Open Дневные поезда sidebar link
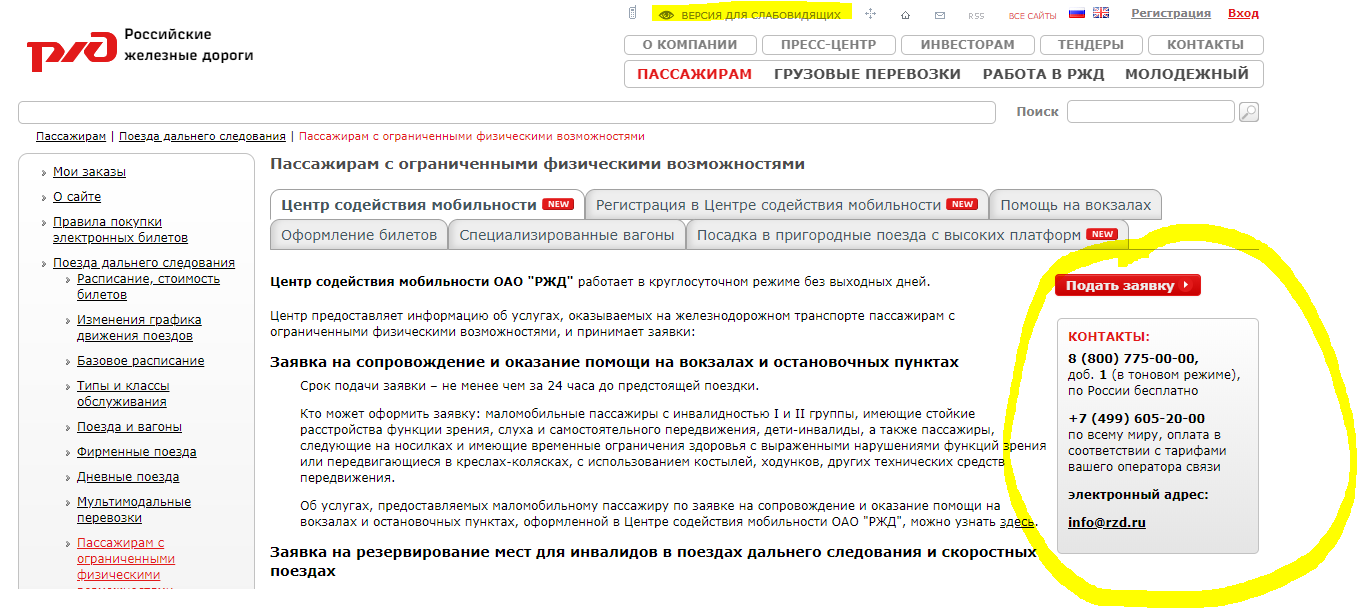 [x=128, y=477]
